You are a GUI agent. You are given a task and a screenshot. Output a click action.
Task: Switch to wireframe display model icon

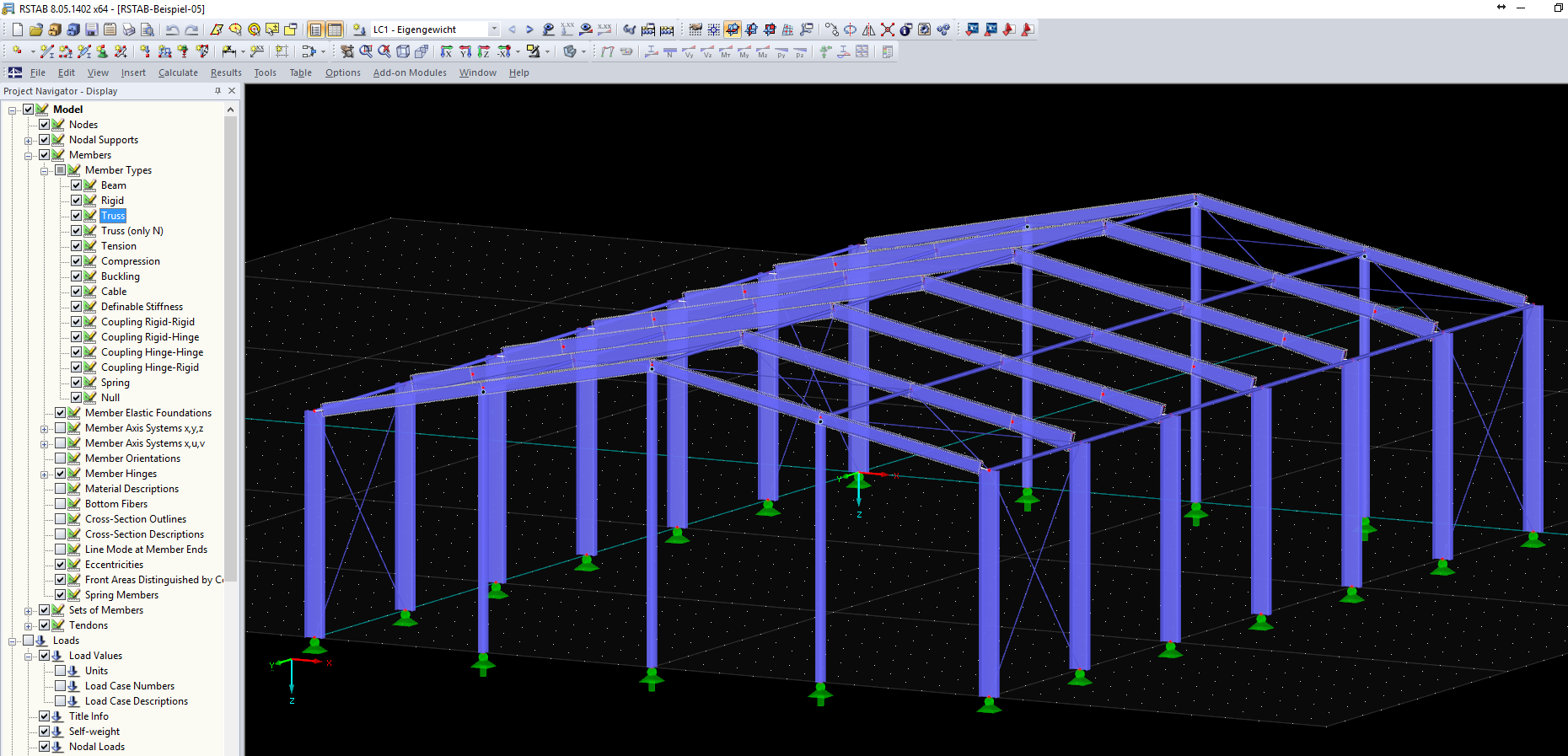click(x=403, y=51)
